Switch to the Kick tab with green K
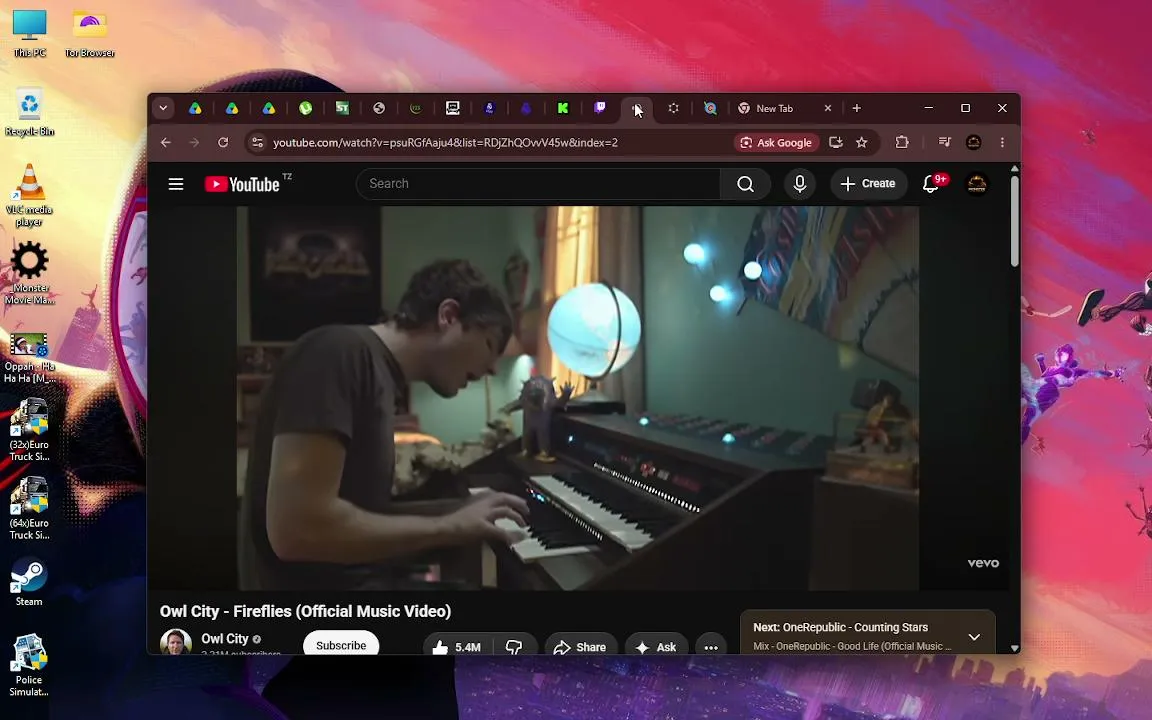 [563, 108]
